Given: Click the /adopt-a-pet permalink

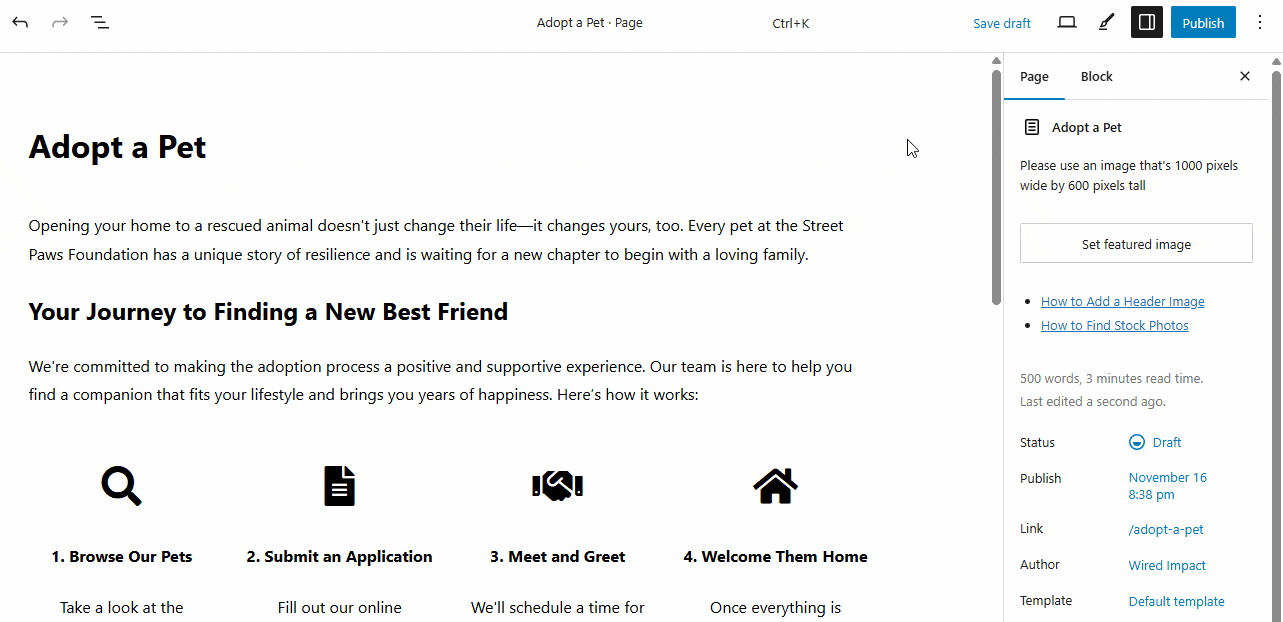Looking at the screenshot, I should pos(1166,529).
